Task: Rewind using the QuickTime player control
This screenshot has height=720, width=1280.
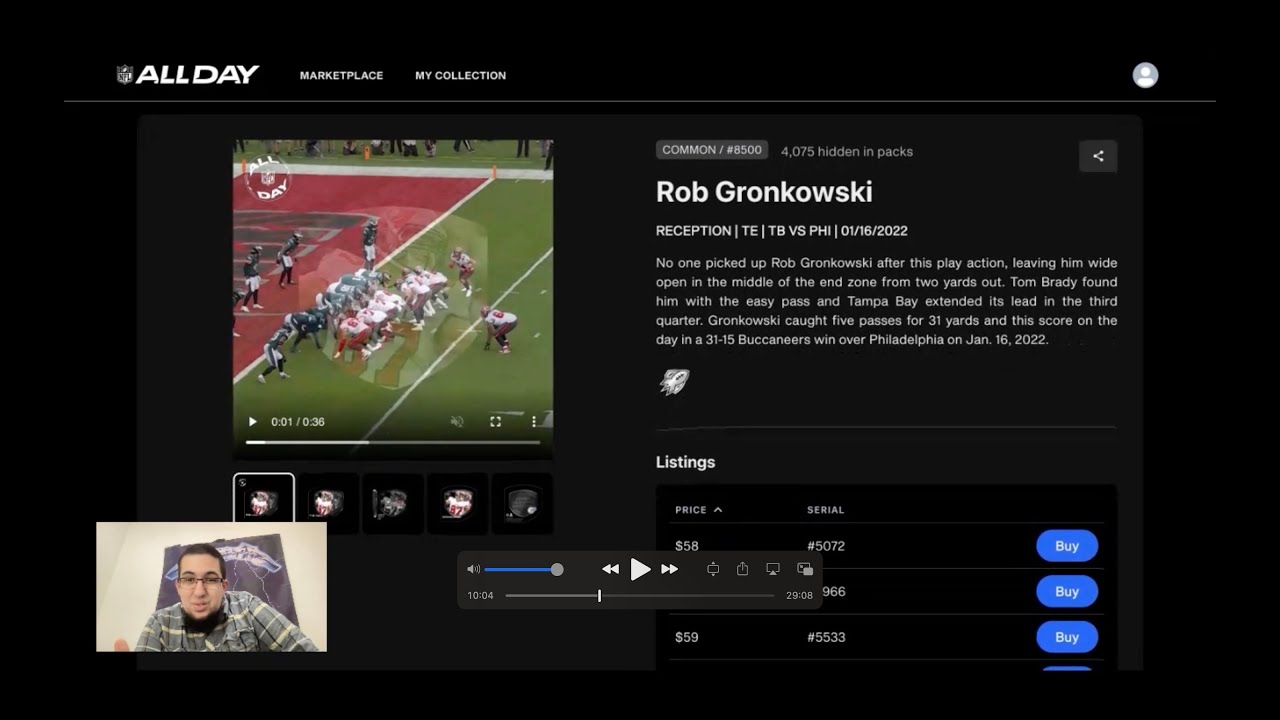Action: (610, 569)
